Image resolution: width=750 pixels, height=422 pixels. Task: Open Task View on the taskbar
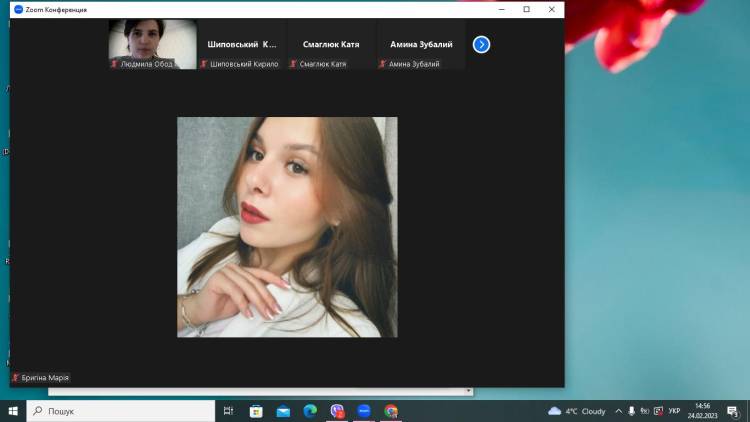pyautogui.click(x=229, y=411)
